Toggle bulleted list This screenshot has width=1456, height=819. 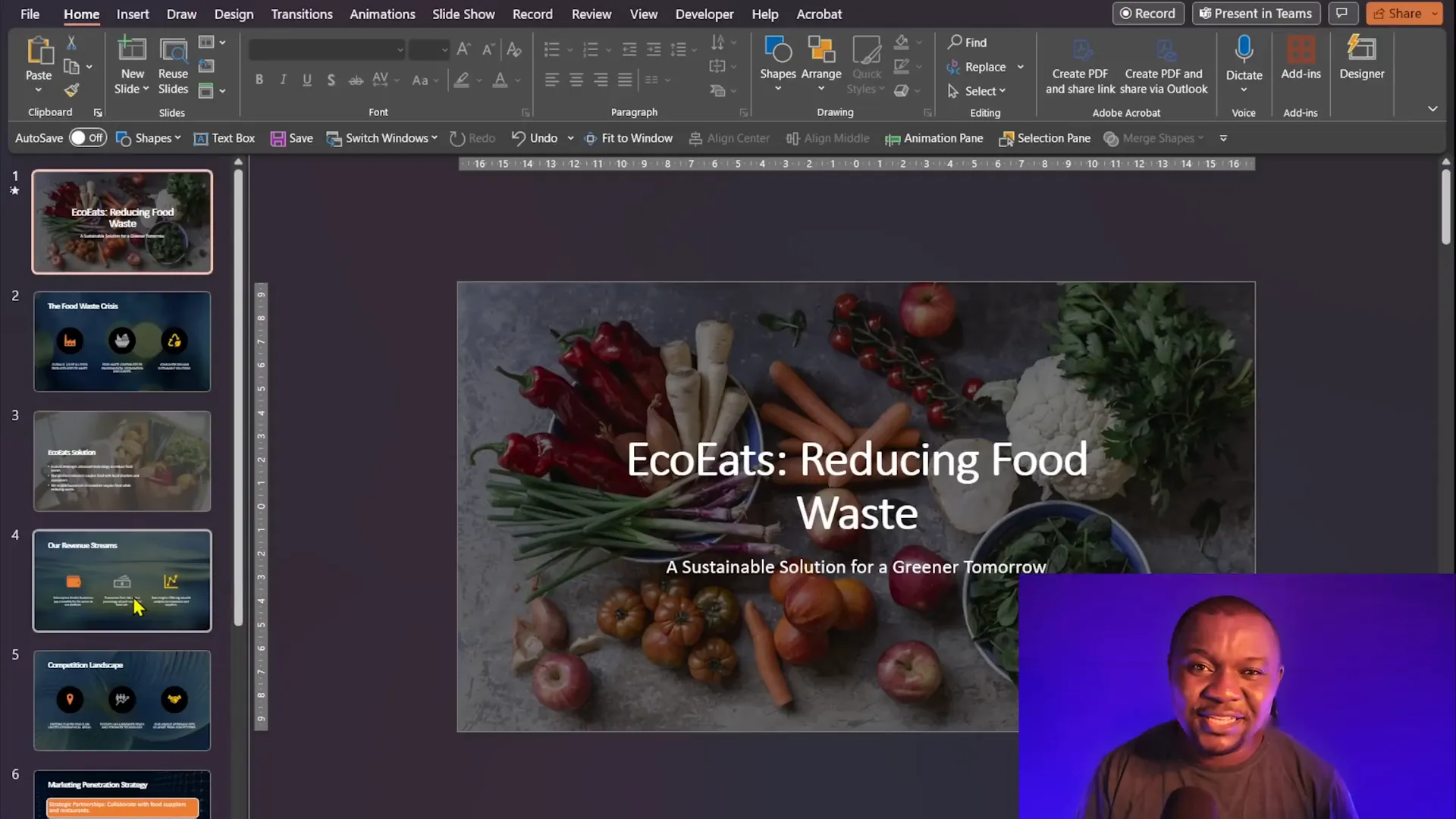pos(551,50)
